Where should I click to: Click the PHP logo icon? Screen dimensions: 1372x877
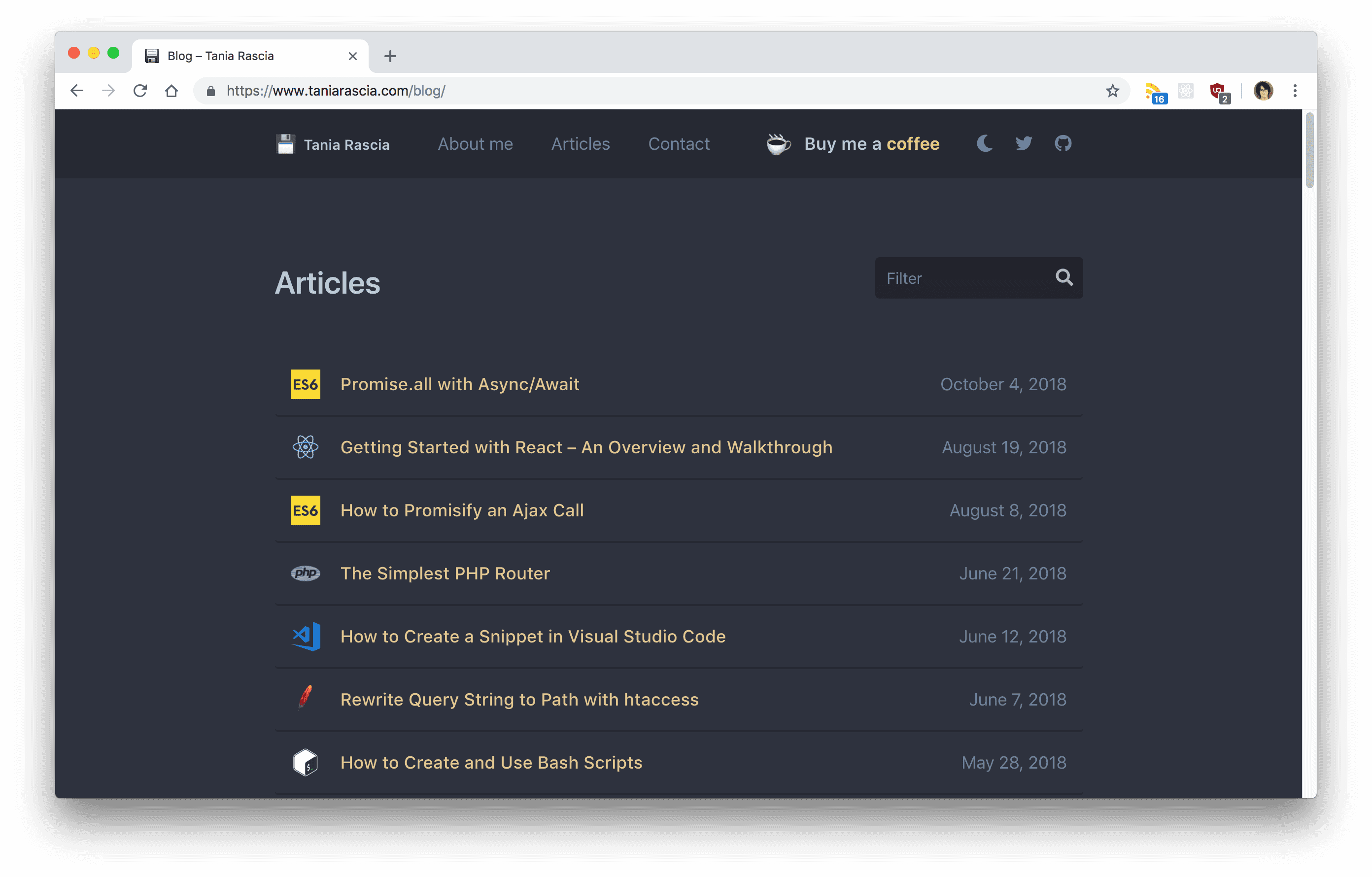tap(306, 573)
